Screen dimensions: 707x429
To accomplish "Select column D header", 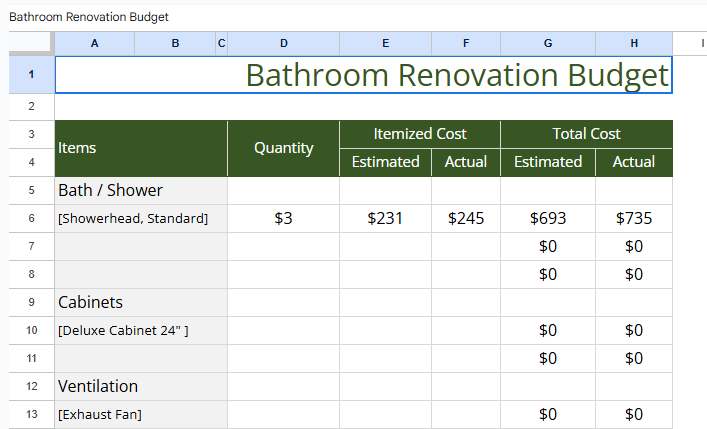I will (x=283, y=43).
